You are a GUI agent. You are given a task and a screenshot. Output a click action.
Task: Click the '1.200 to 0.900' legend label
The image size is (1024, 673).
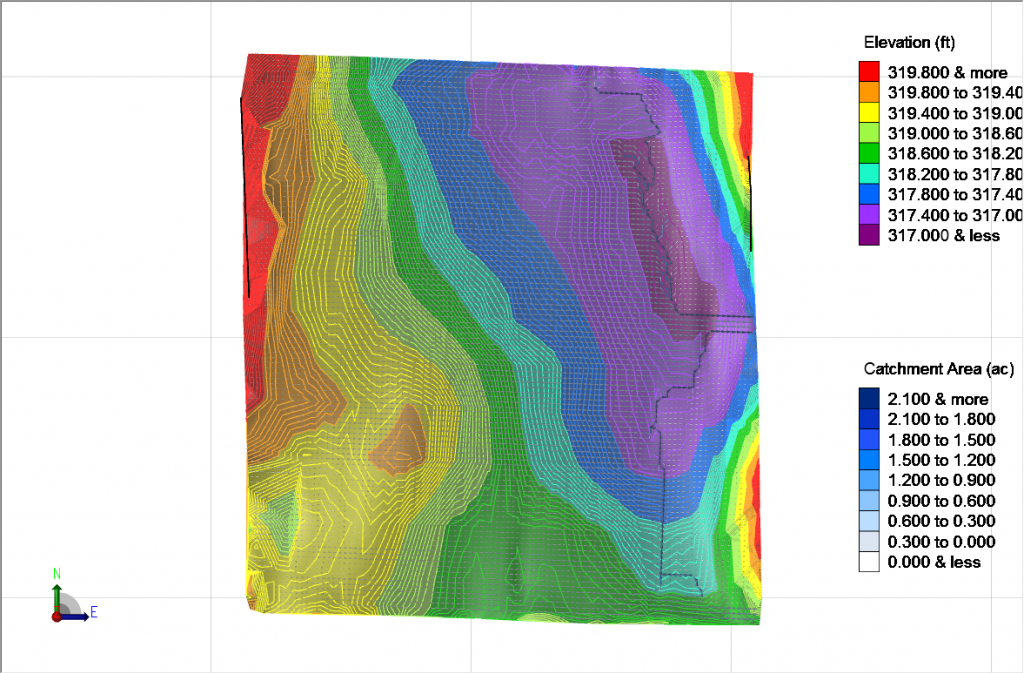(942, 480)
